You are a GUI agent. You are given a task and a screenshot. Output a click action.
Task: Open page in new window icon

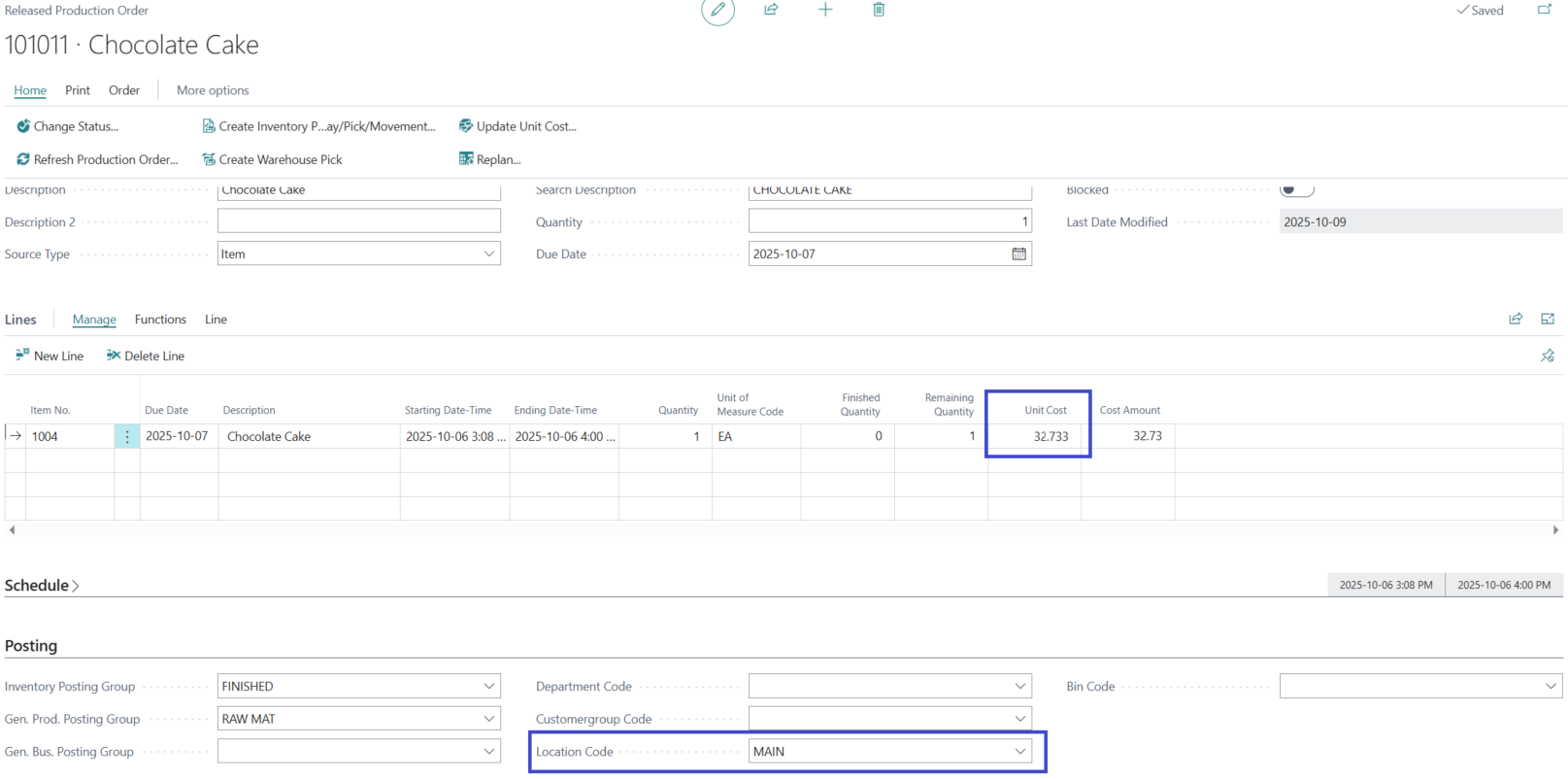(1544, 10)
